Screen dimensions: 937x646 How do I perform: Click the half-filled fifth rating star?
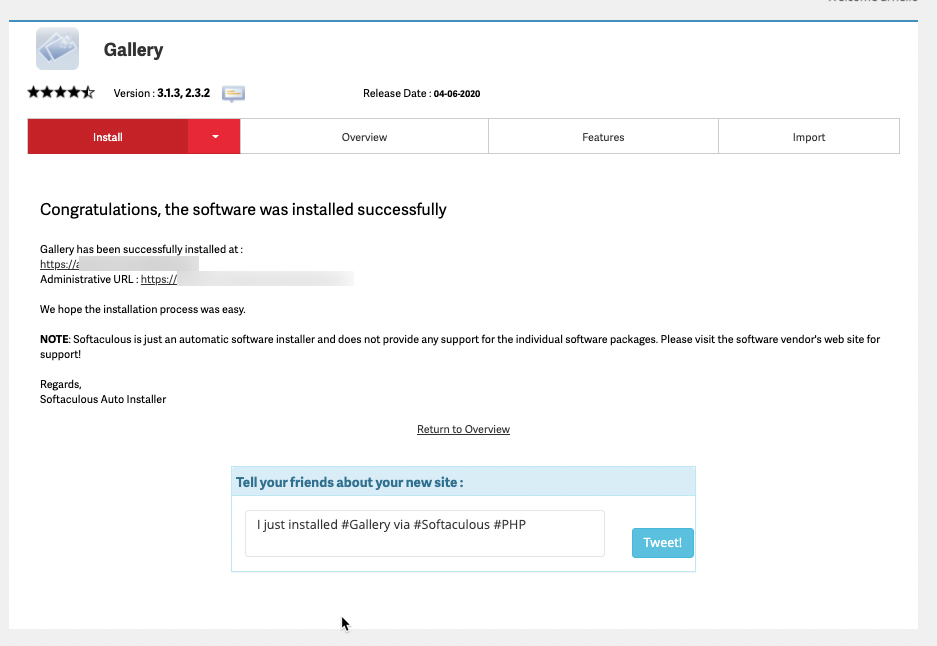point(88,93)
